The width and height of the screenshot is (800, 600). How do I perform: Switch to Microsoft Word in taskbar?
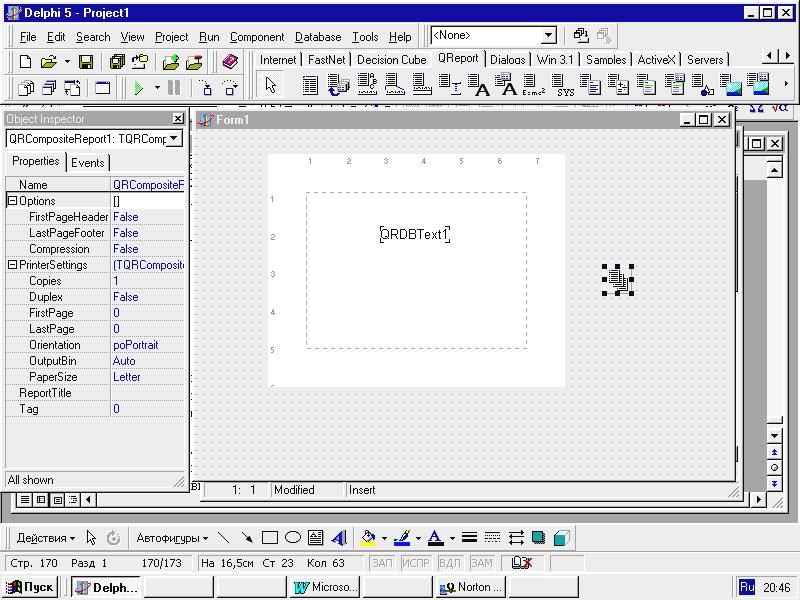325,587
